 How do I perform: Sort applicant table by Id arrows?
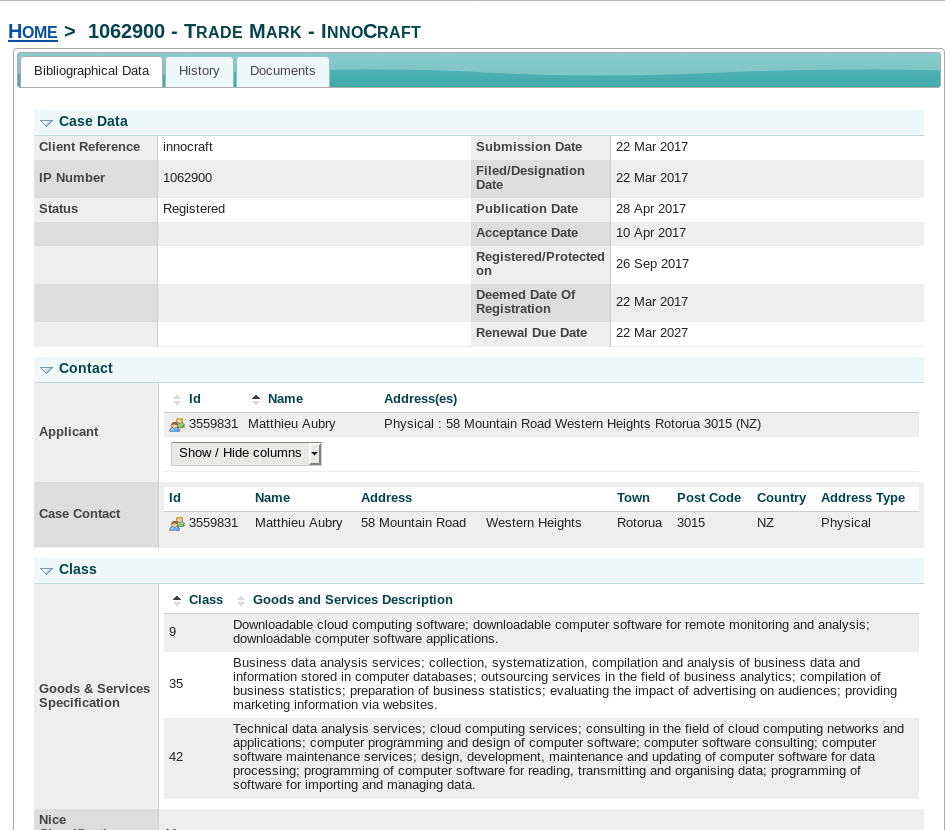[177, 400]
